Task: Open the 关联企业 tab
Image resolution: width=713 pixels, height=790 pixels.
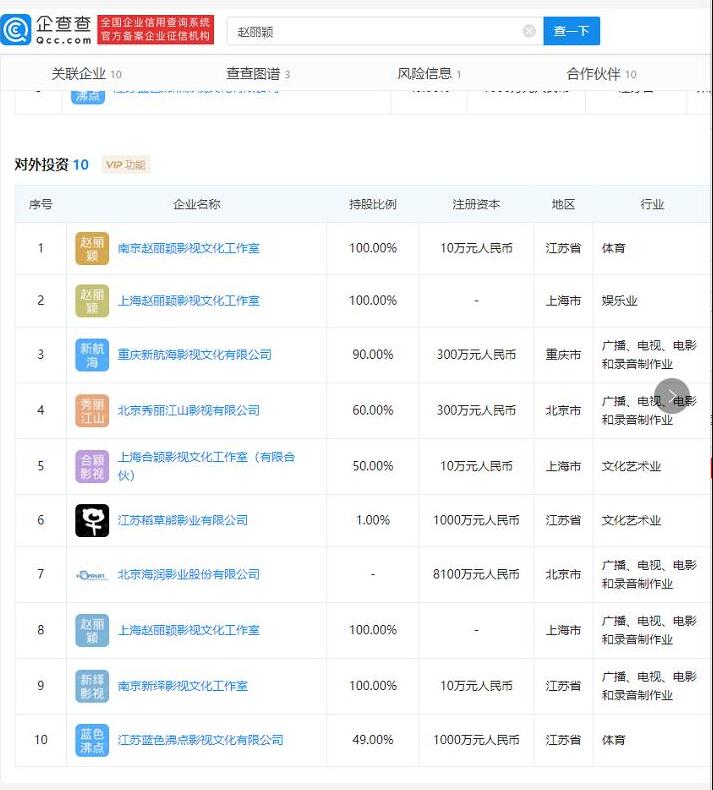Action: tap(86, 74)
